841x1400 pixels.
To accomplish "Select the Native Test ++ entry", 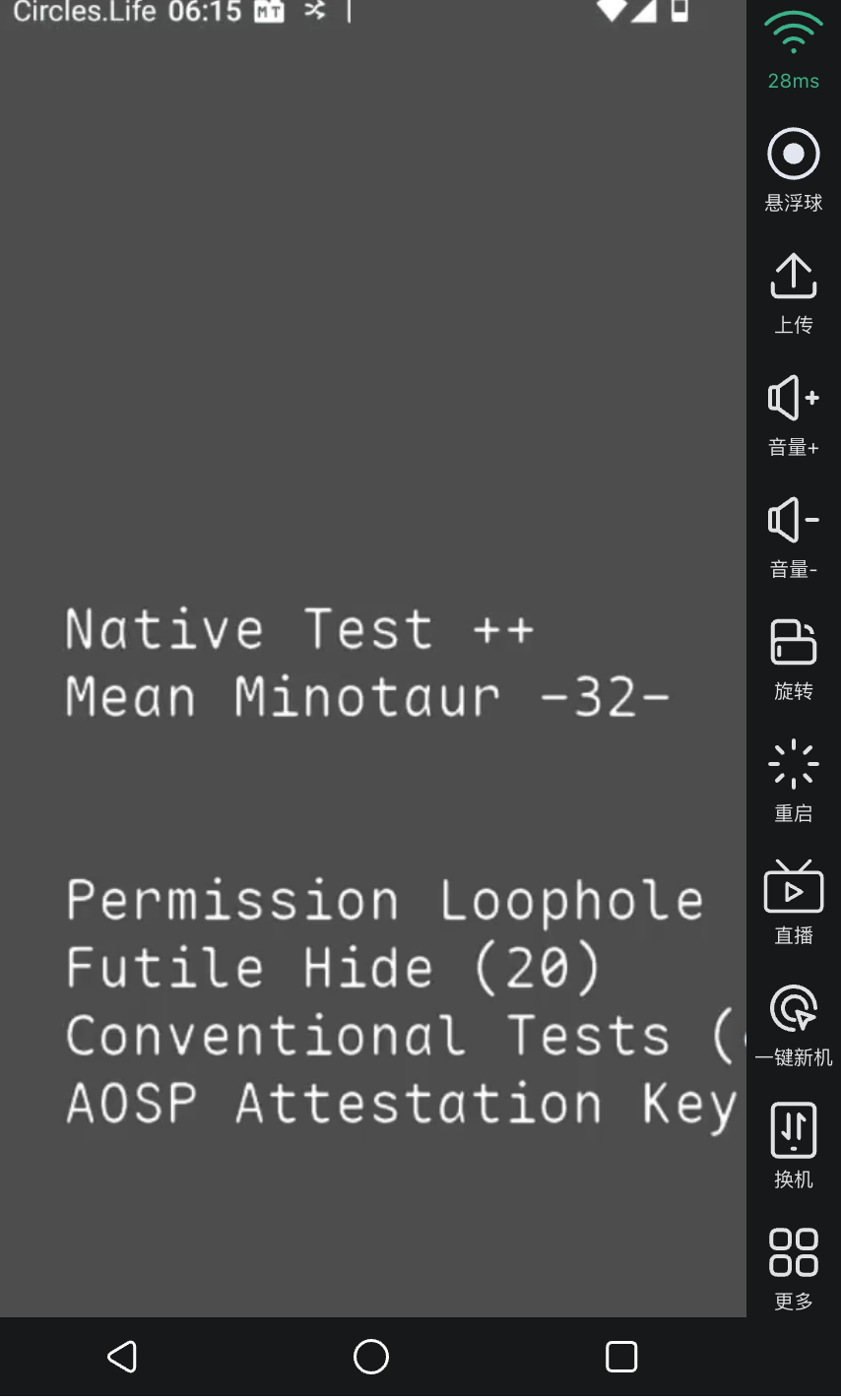I will coord(299,630).
